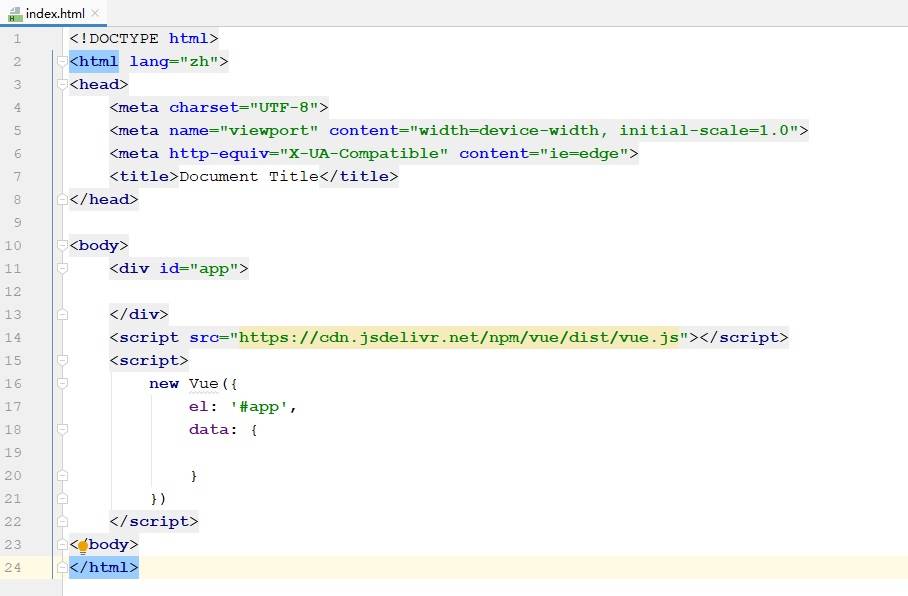Place cursor in "Document Title" text
908x596 pixels.
click(248, 176)
